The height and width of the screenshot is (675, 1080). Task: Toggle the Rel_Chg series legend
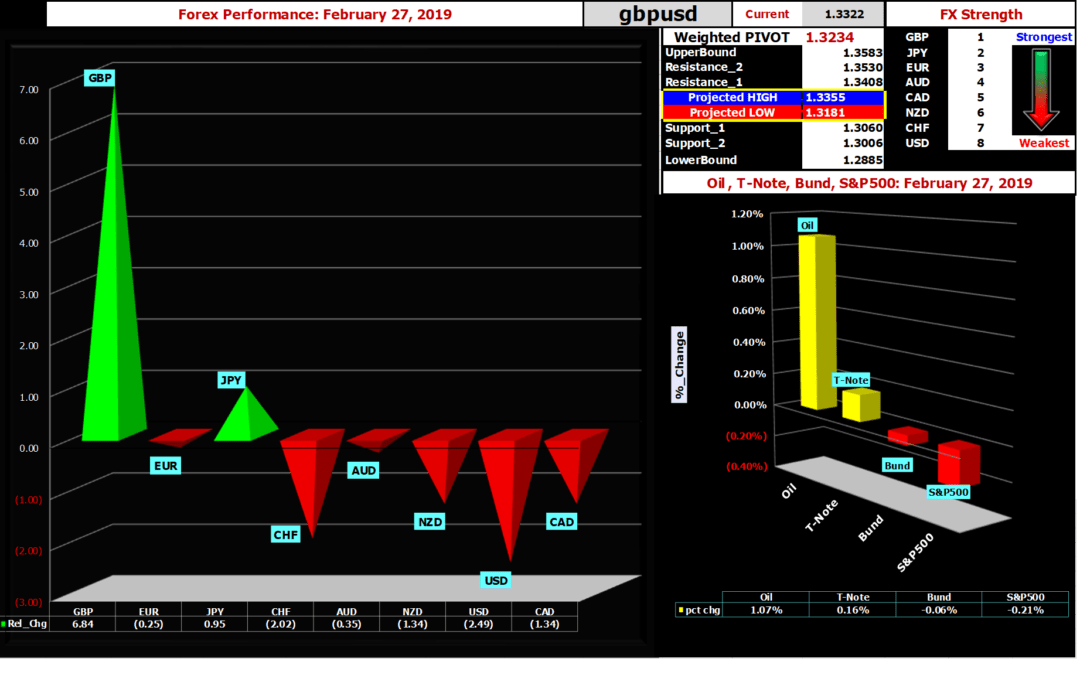coord(26,622)
